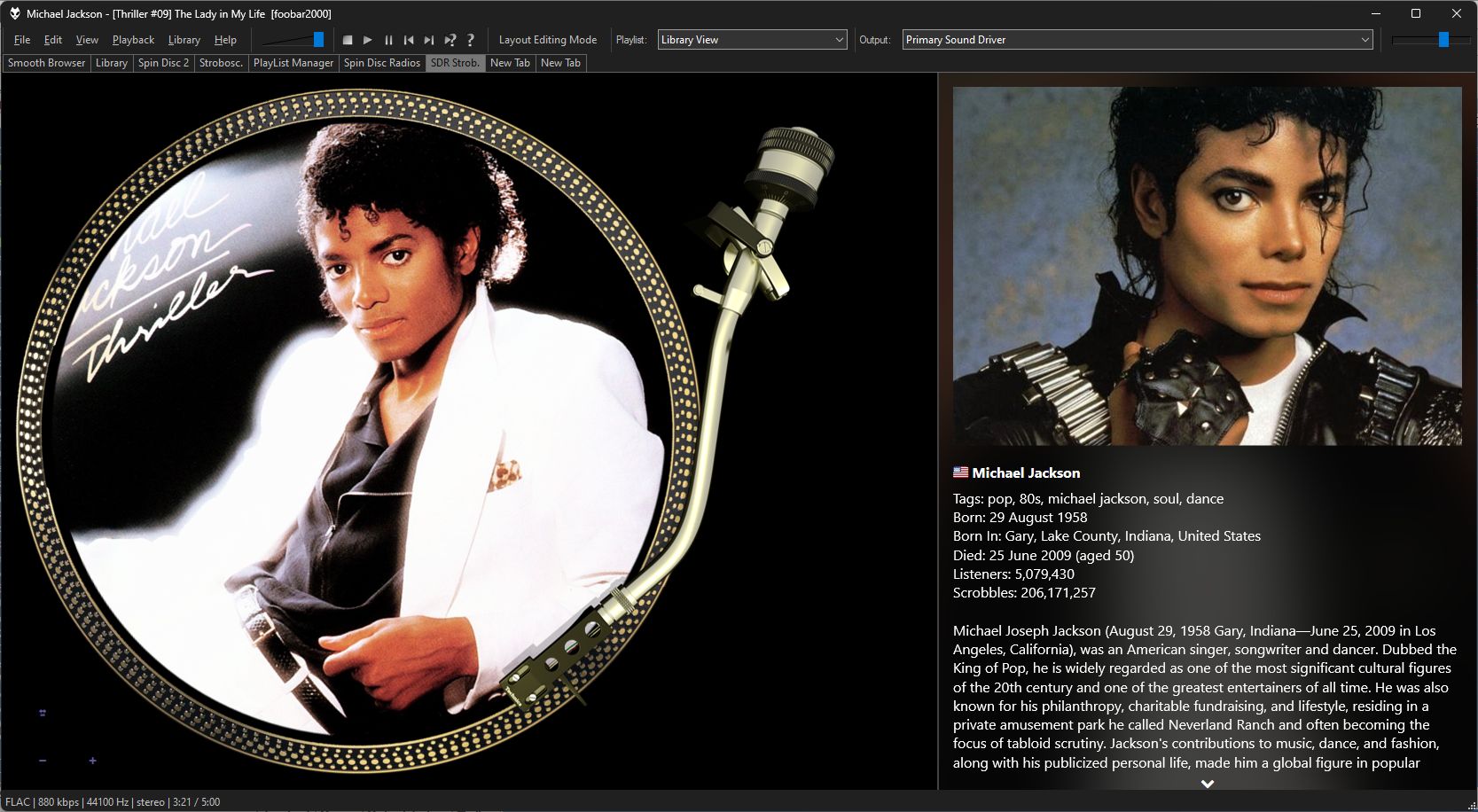The width and height of the screenshot is (1478, 812).
Task: Open the File menu
Action: [22, 40]
